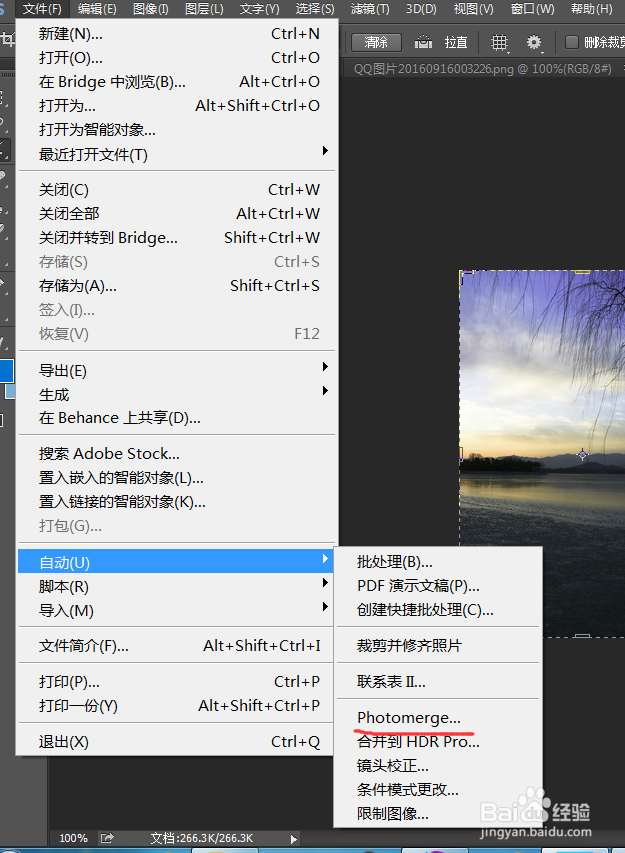Choose 在 Behance 上共享(D)...
The width and height of the screenshot is (625, 853).
pos(178,418)
